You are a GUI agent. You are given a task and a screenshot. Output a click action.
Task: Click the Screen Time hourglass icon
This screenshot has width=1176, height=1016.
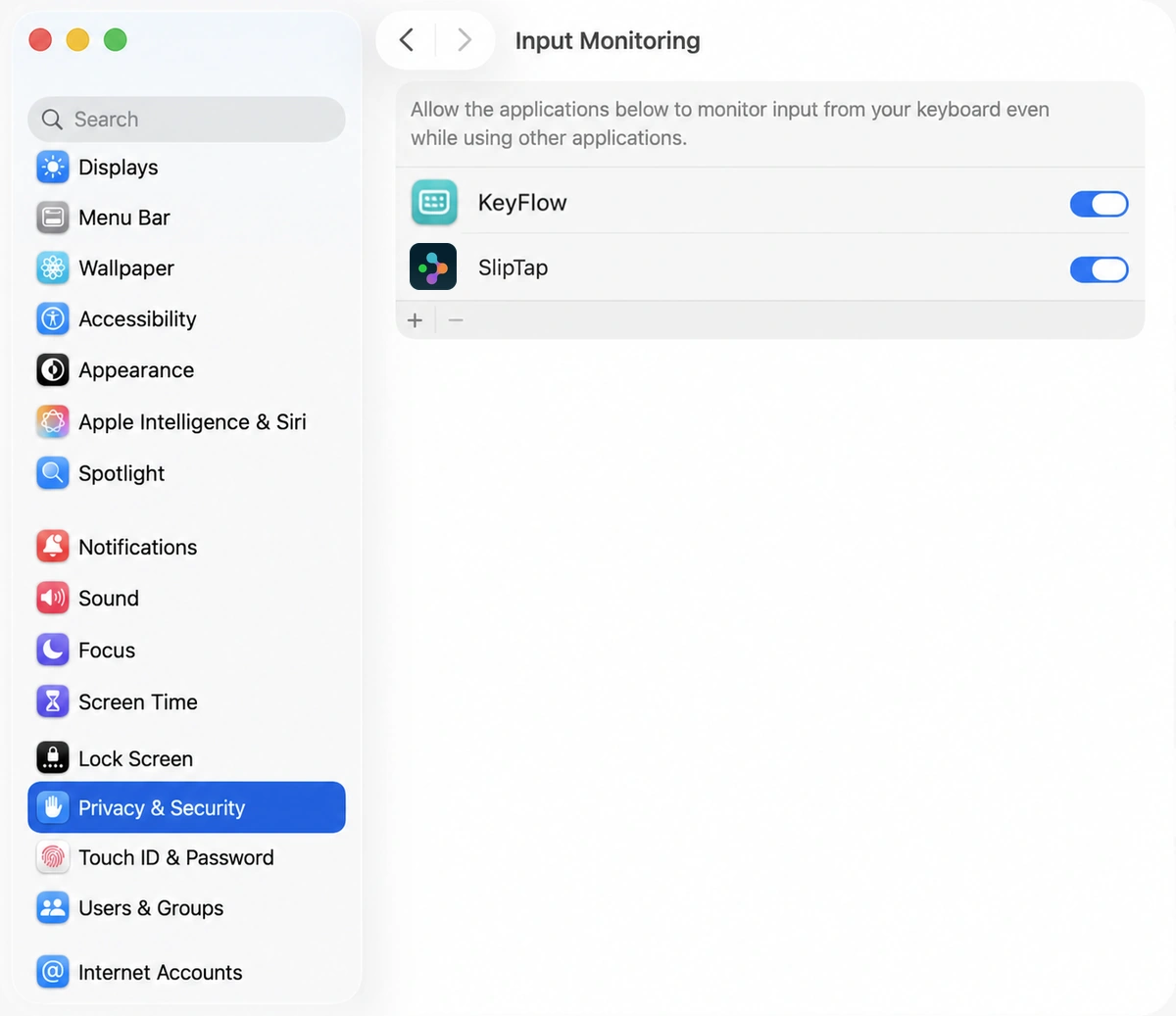[53, 702]
